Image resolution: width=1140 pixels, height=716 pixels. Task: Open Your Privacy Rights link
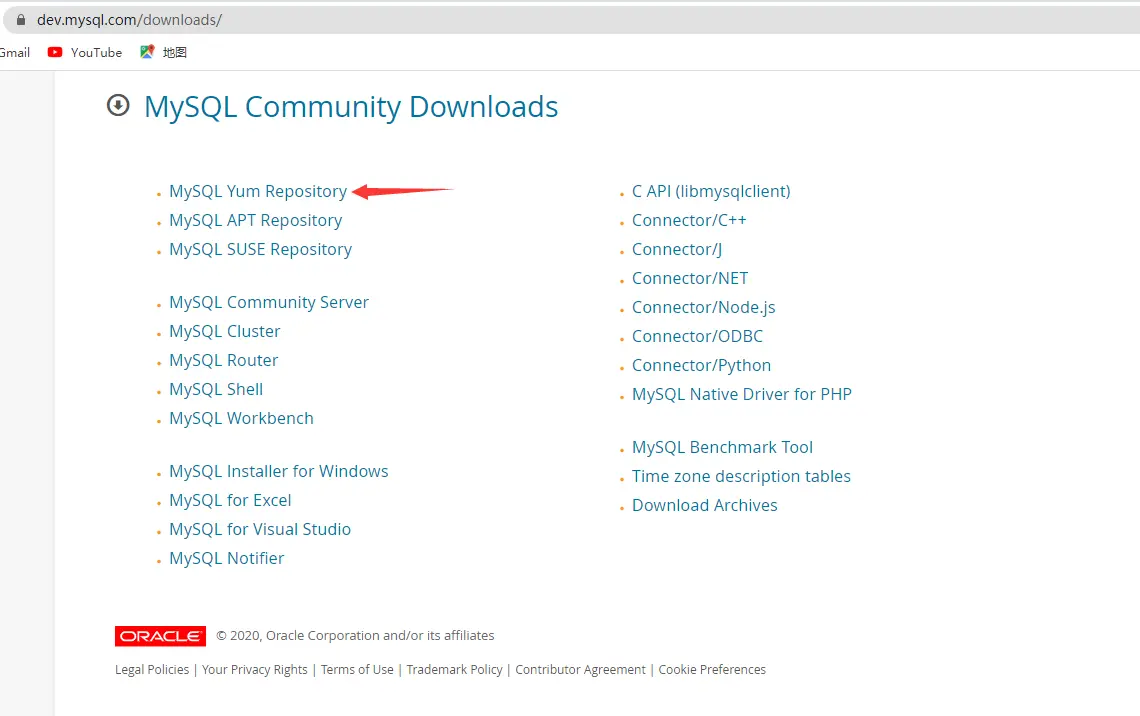255,669
